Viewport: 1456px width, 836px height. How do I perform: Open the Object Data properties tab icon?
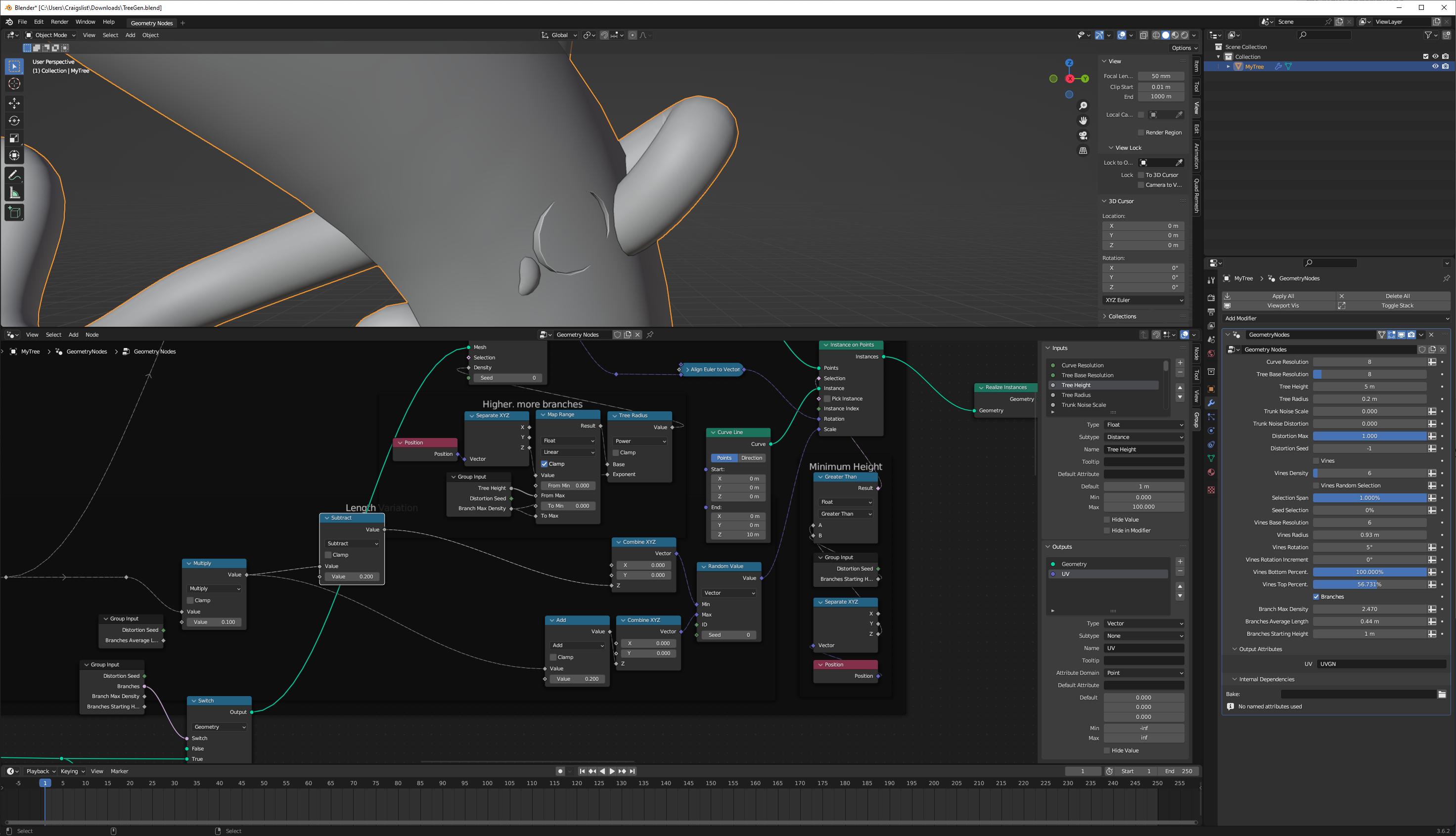[x=1211, y=458]
